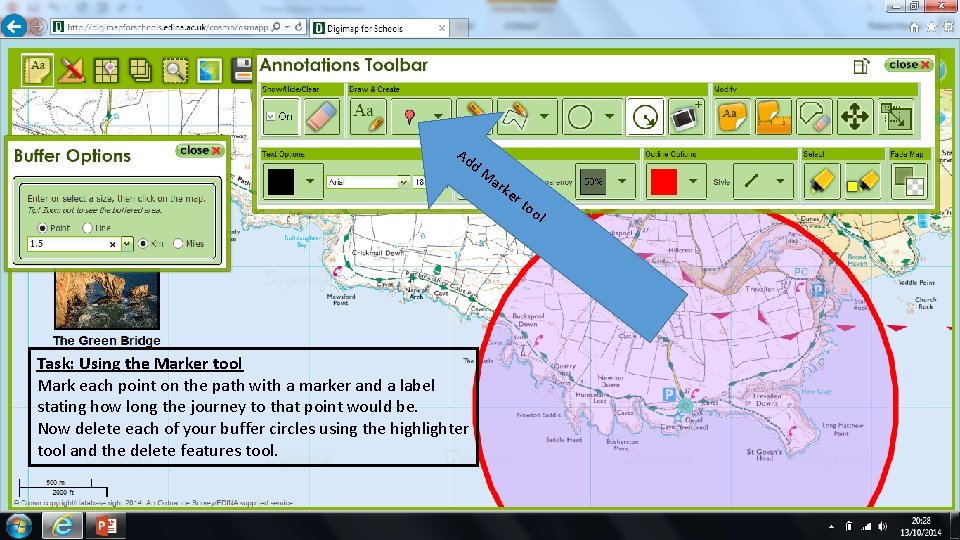The width and height of the screenshot is (960, 540).
Task: Open the text colour dropdown arrow
Action: pos(310,181)
